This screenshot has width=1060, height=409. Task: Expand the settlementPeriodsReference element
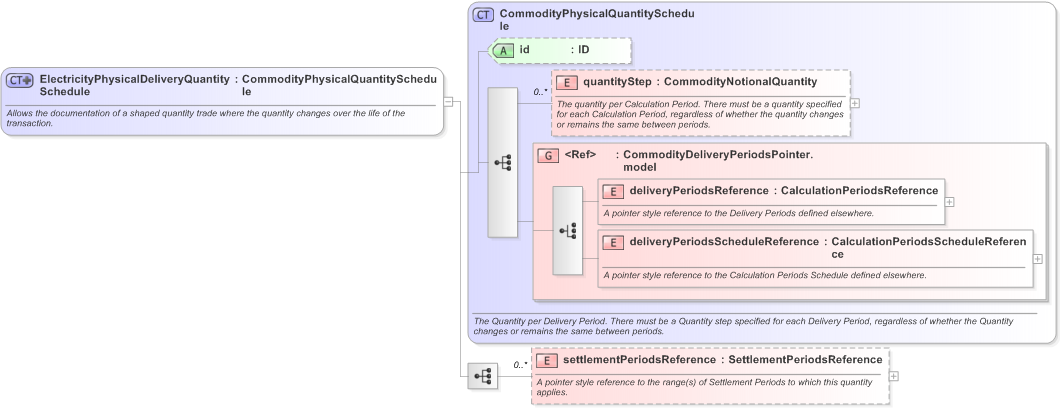coord(894,377)
